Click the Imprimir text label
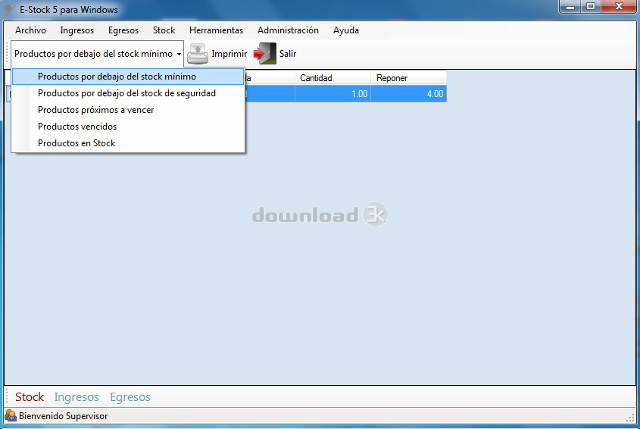640x429 pixels. click(x=229, y=54)
